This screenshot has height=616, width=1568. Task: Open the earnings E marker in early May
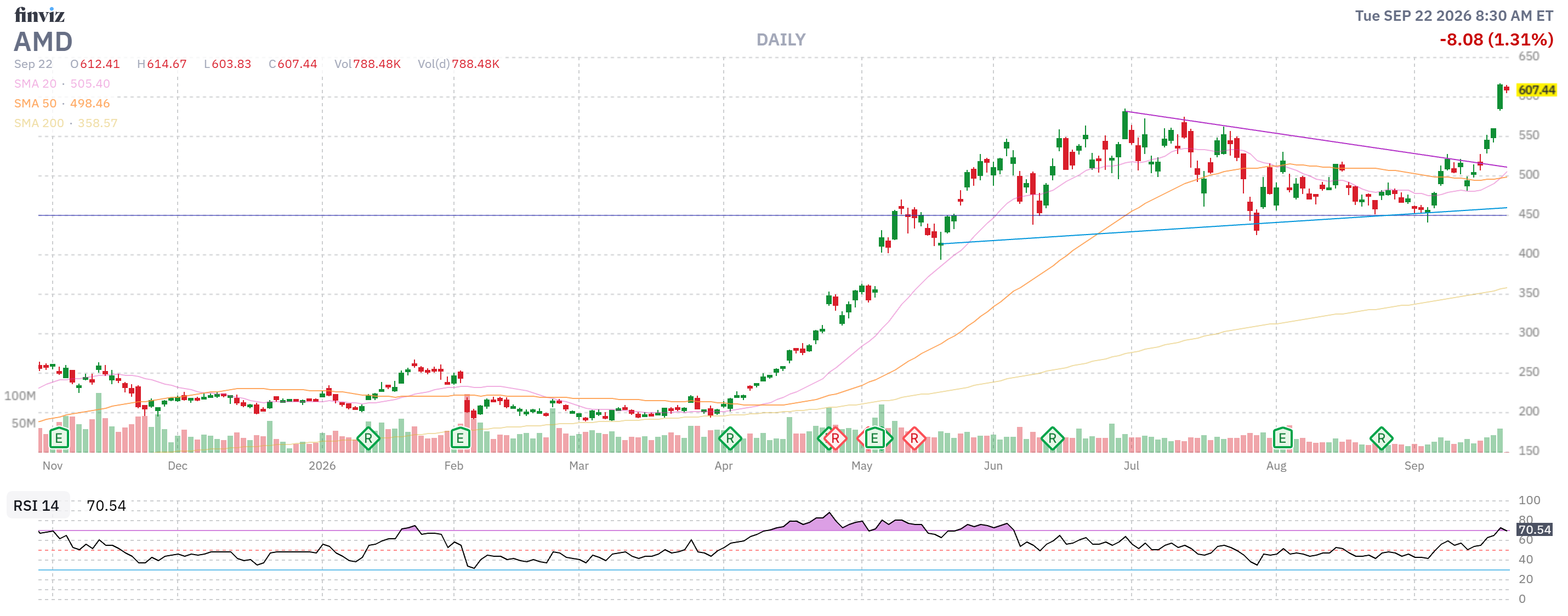pos(874,438)
